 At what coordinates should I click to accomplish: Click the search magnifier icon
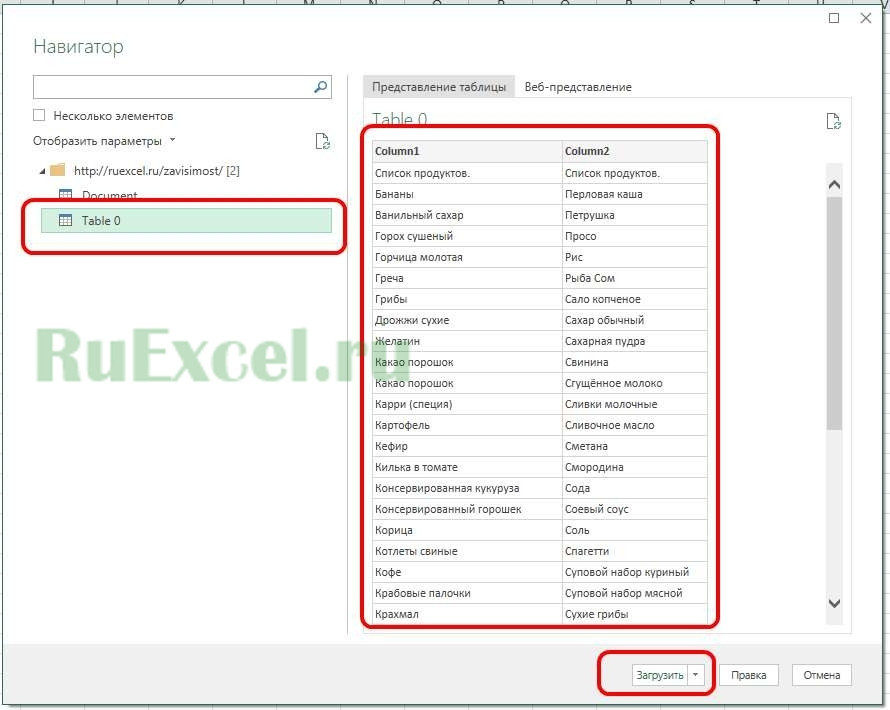click(x=320, y=87)
